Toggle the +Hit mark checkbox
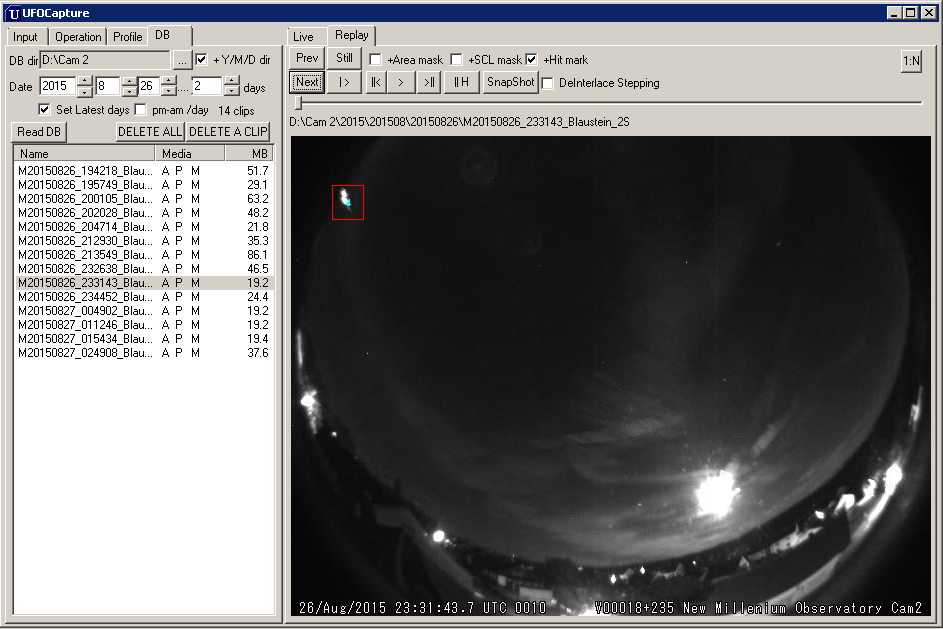Viewport: 943px width, 629px height. point(531,60)
